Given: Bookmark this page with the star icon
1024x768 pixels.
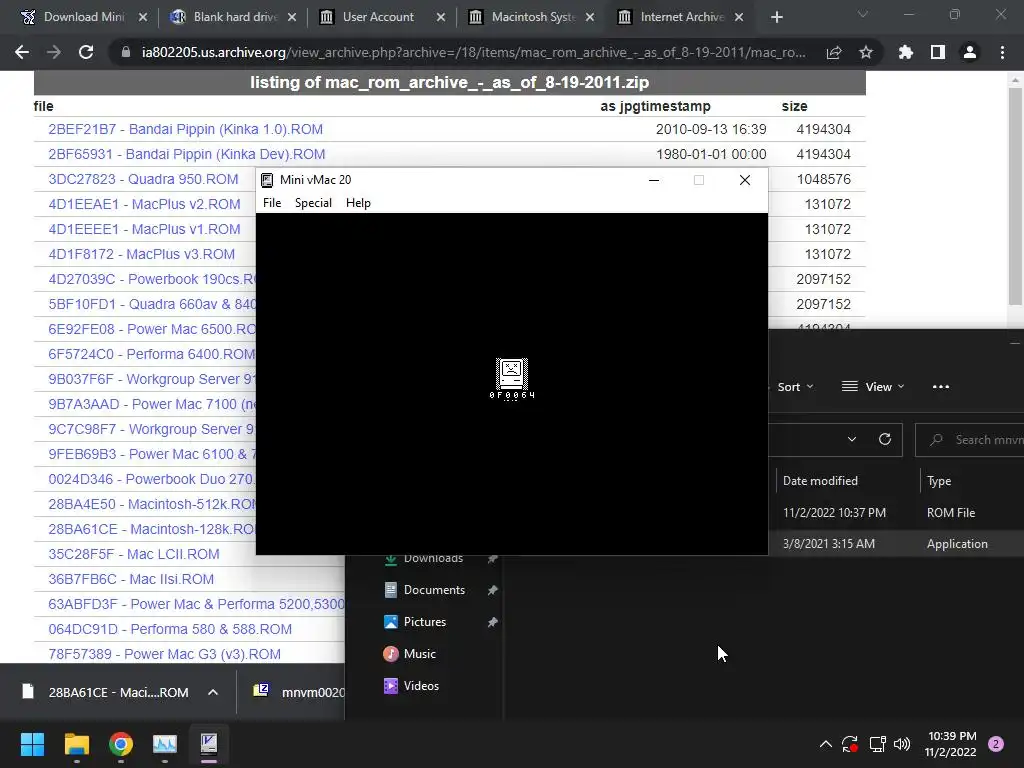Looking at the screenshot, I should tap(866, 52).
